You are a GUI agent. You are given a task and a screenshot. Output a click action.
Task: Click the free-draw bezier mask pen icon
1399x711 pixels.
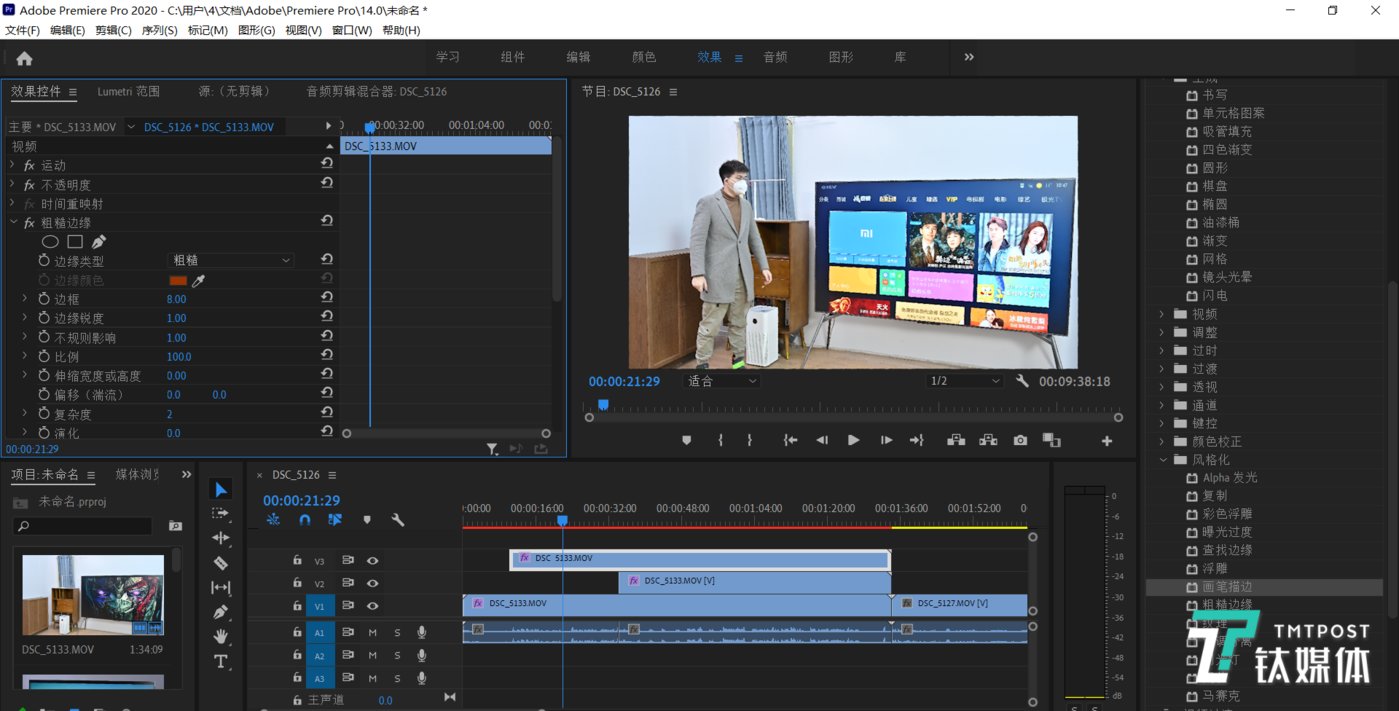99,242
